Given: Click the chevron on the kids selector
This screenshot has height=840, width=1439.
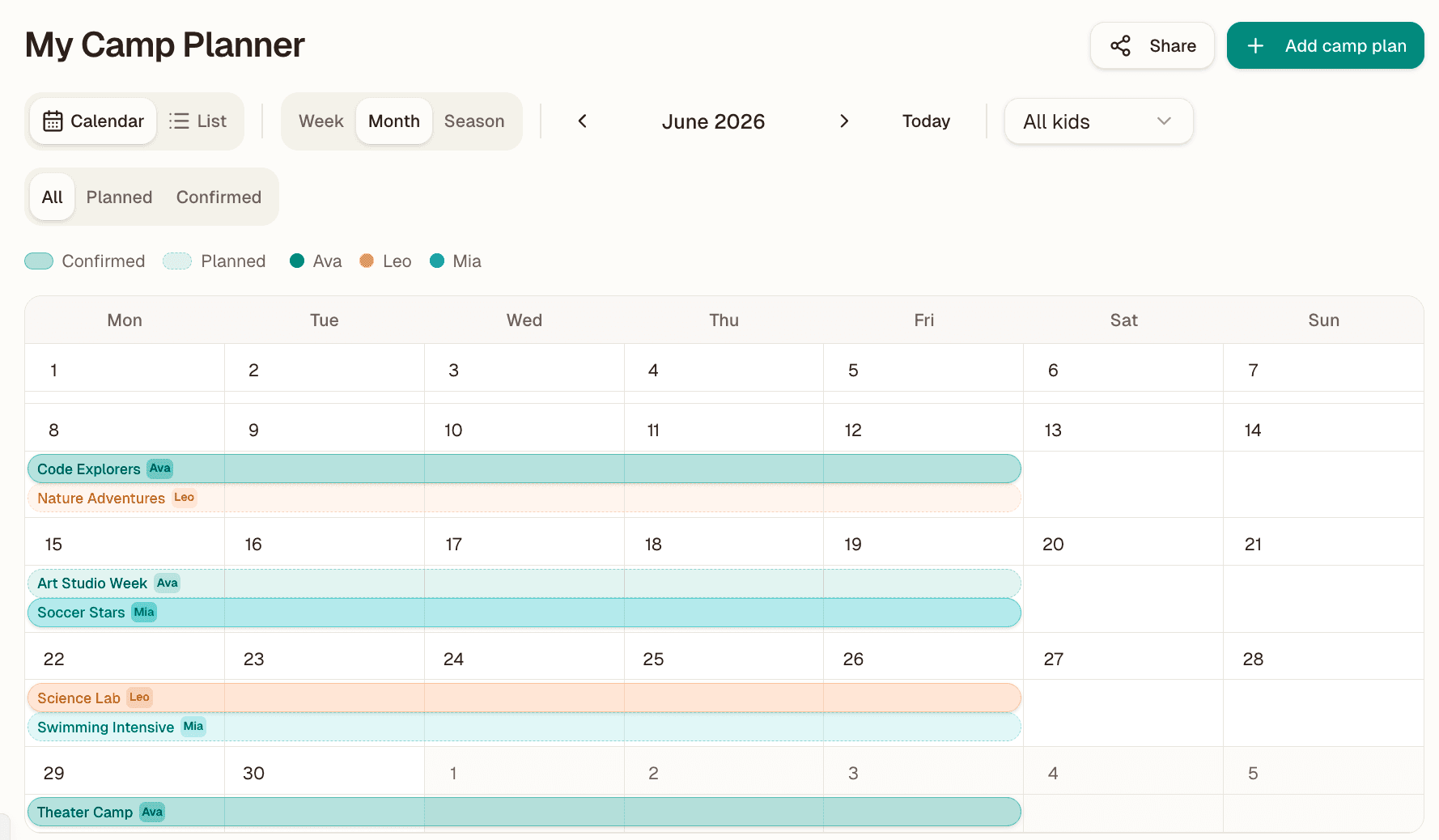Looking at the screenshot, I should 1164,121.
